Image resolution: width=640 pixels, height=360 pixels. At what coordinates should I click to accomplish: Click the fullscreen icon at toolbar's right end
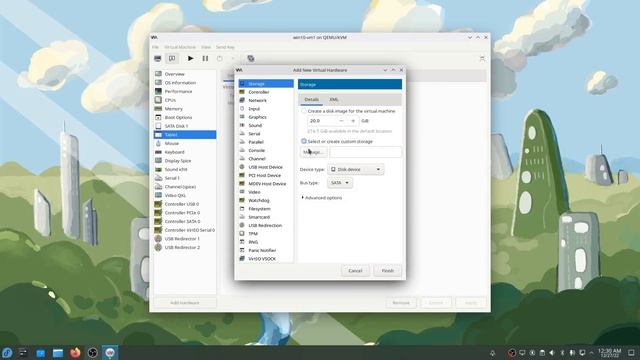pyautogui.click(x=482, y=58)
